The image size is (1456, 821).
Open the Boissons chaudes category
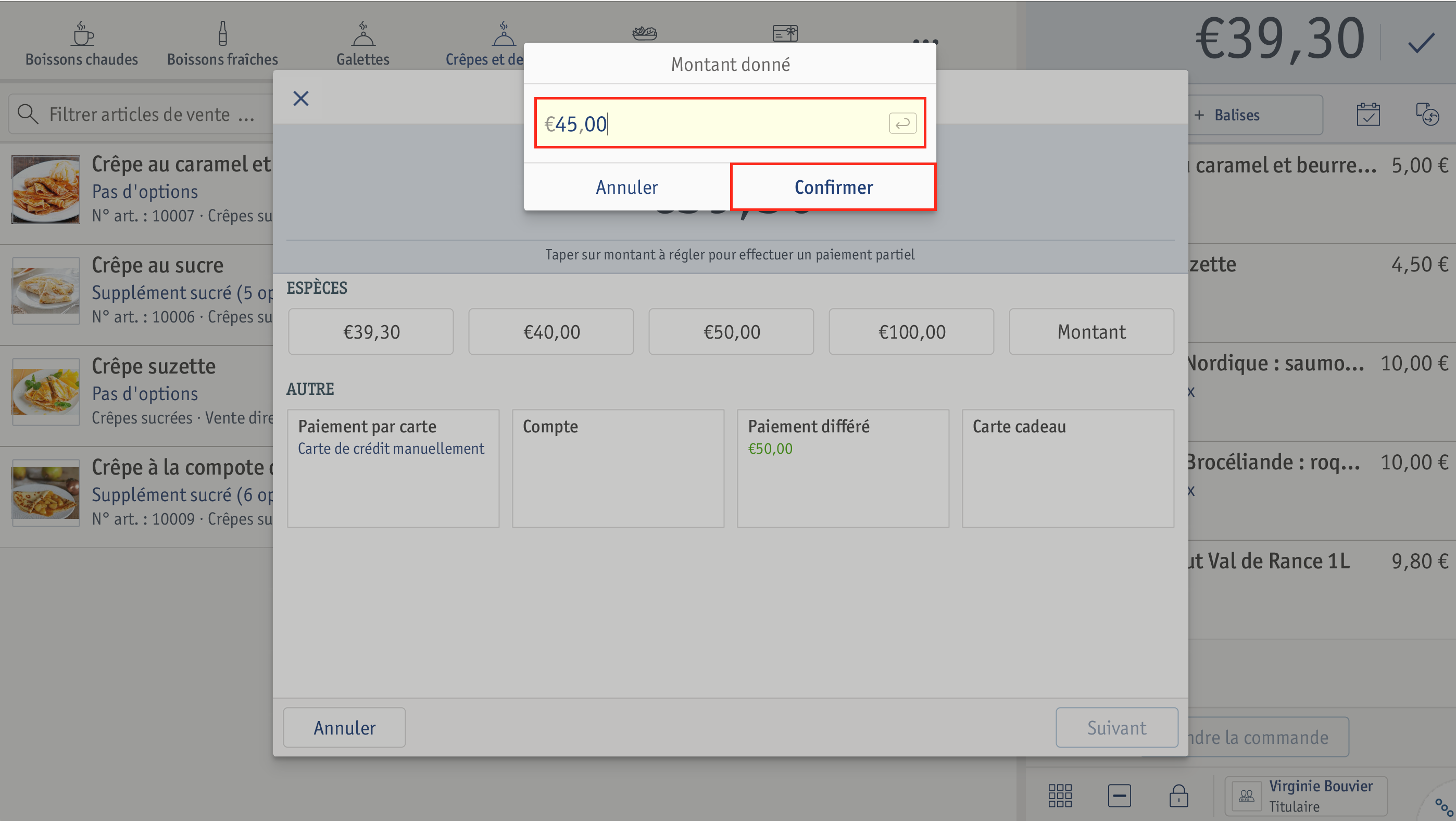pos(82,44)
